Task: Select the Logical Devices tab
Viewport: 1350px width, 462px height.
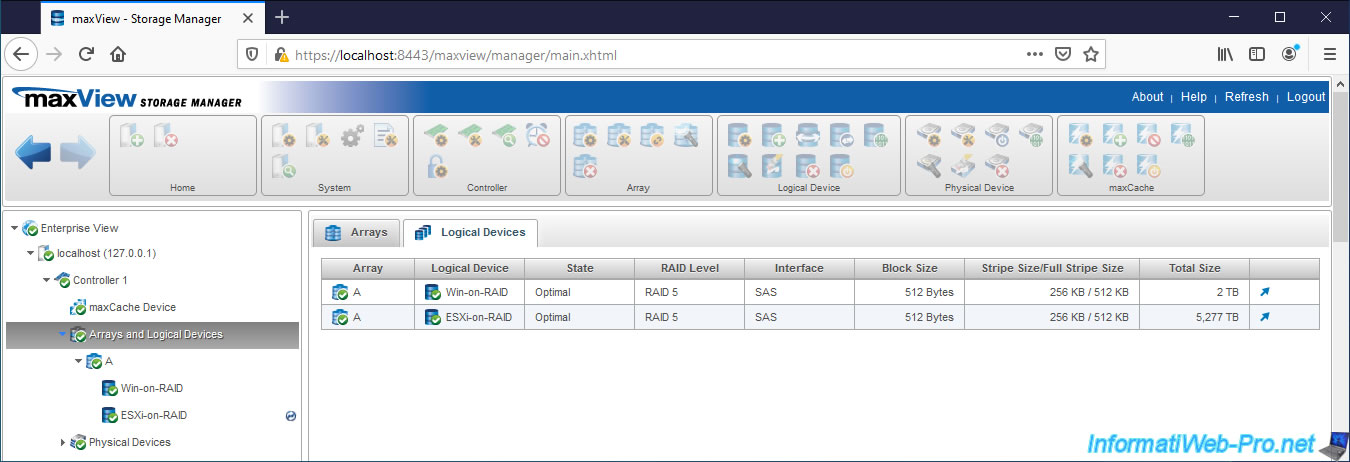Action: point(470,232)
